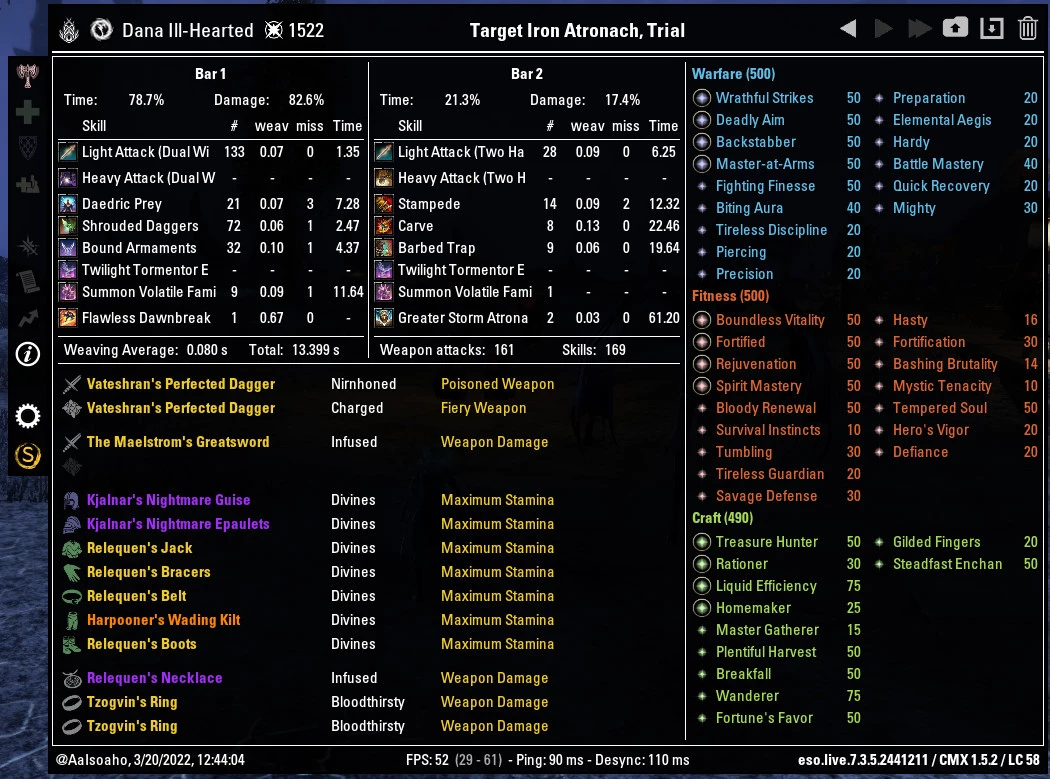
Task: Click the Rejuvenation champion skill
Action: coord(755,364)
